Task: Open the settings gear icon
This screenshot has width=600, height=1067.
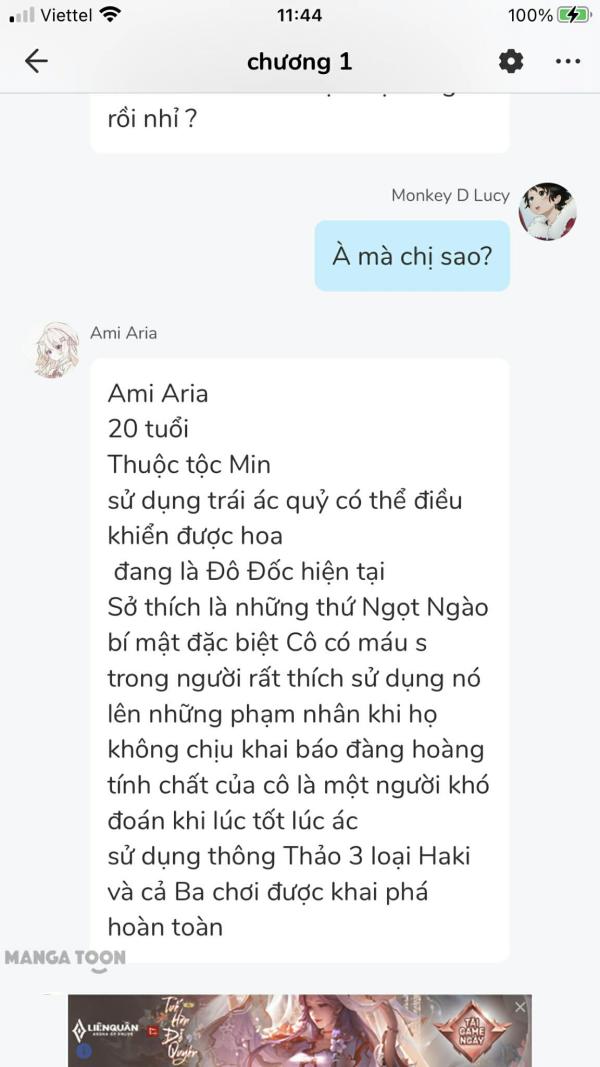Action: [x=511, y=61]
